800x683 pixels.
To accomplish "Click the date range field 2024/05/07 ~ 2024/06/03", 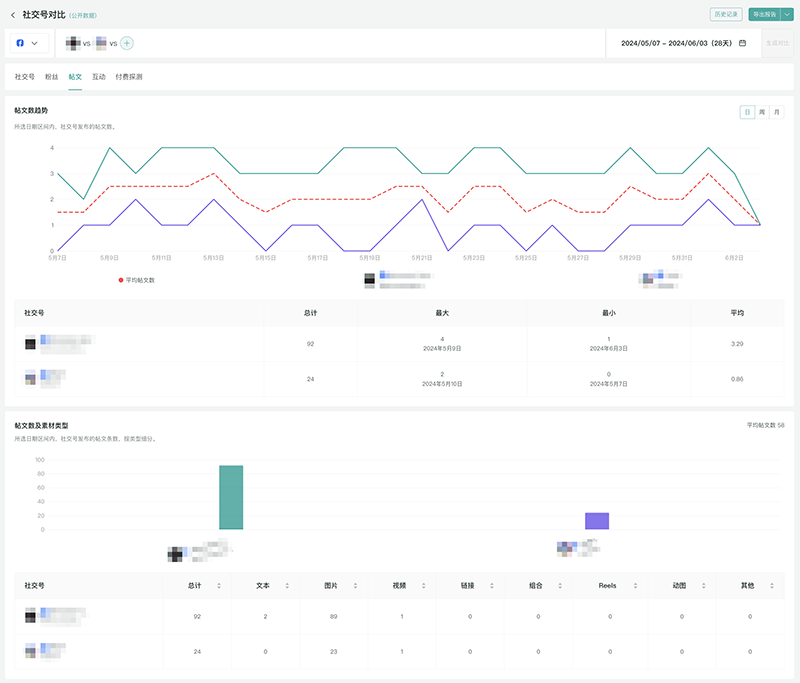I will pyautogui.click(x=676, y=43).
